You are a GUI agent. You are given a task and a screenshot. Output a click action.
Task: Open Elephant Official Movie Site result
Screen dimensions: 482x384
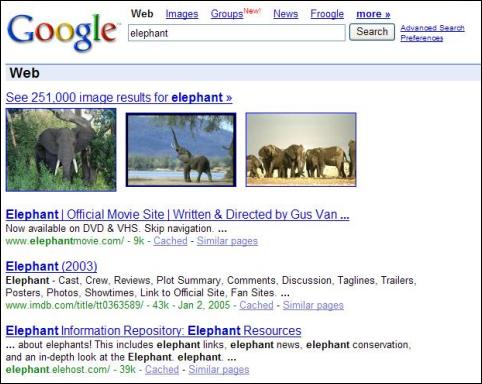coord(177,215)
